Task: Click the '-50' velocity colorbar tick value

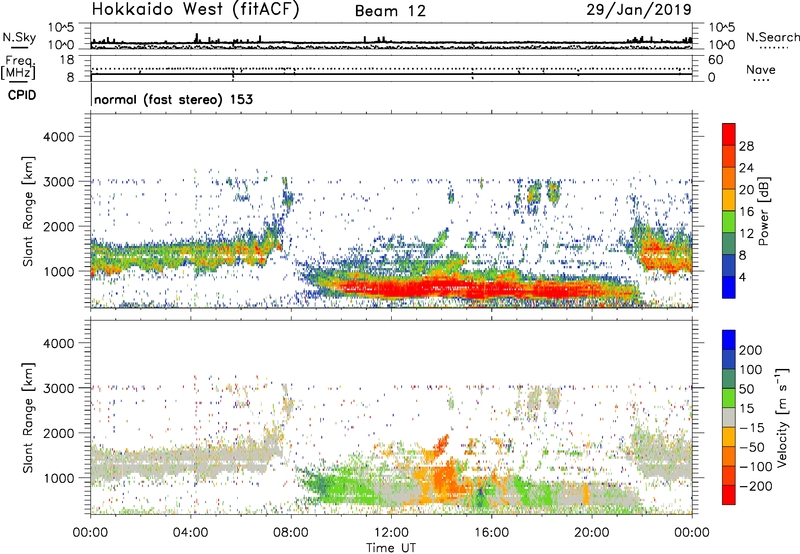Action: pyautogui.click(x=752, y=447)
